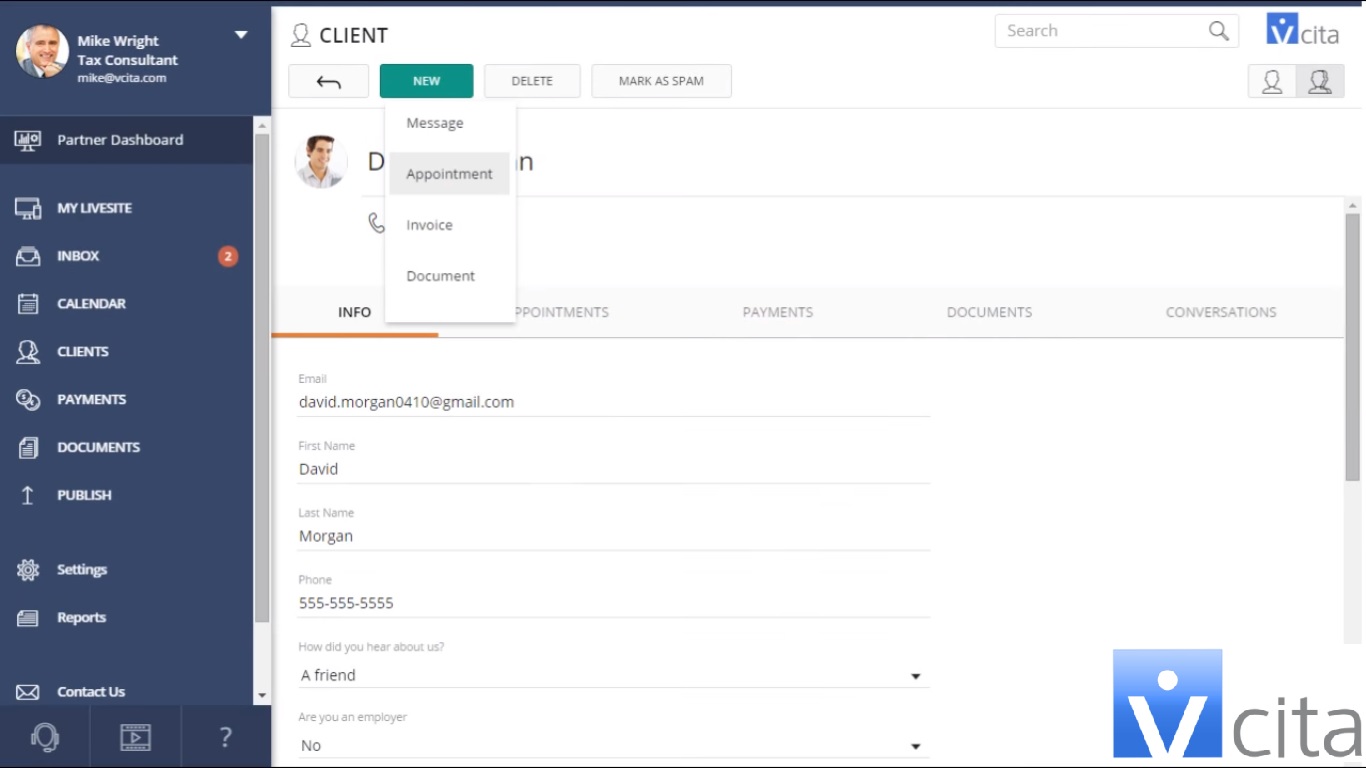Open Inbox in the sidebar
This screenshot has height=768, width=1366.
point(78,256)
